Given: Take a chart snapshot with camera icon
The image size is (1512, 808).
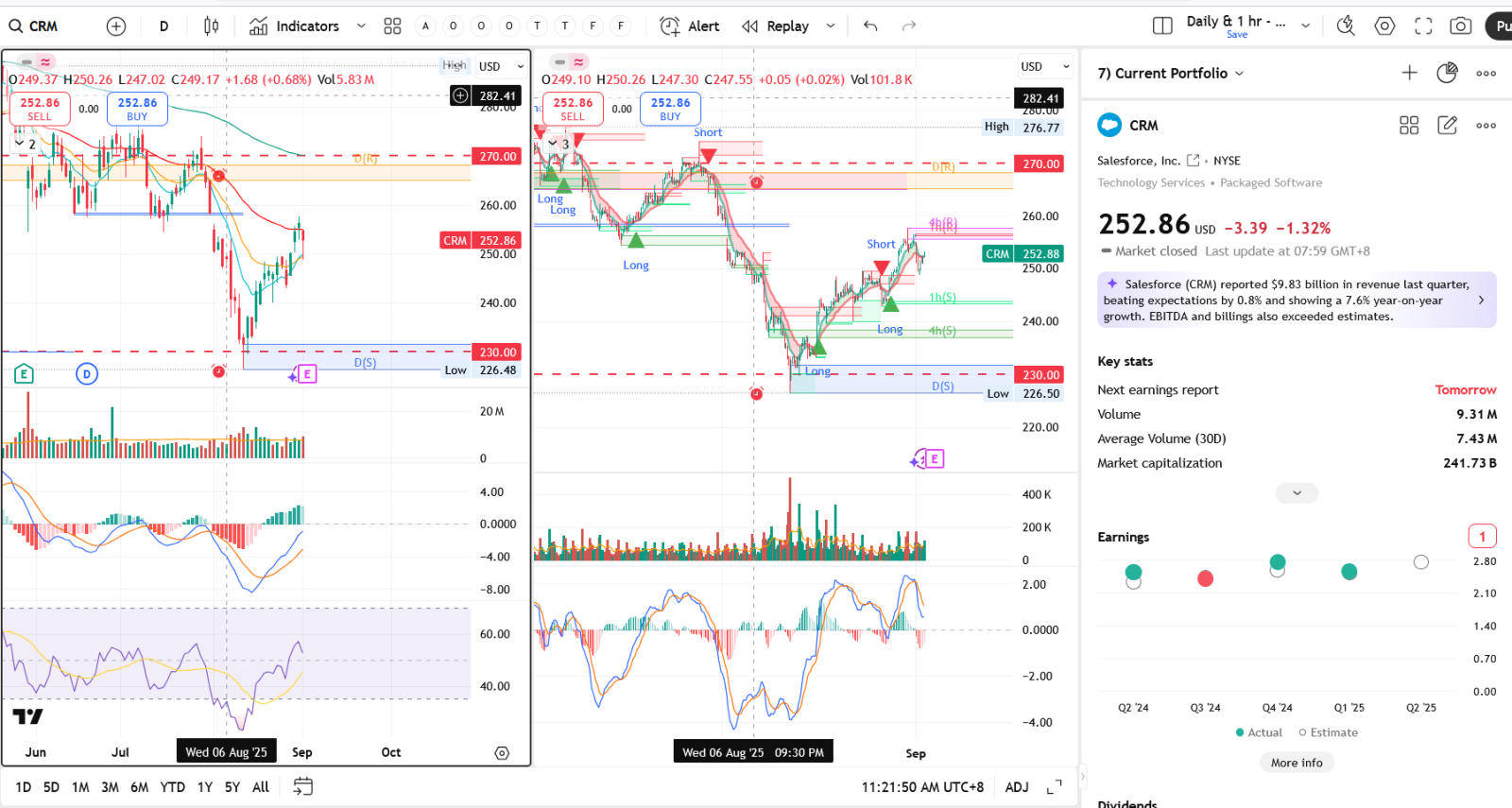Looking at the screenshot, I should tap(1460, 26).
